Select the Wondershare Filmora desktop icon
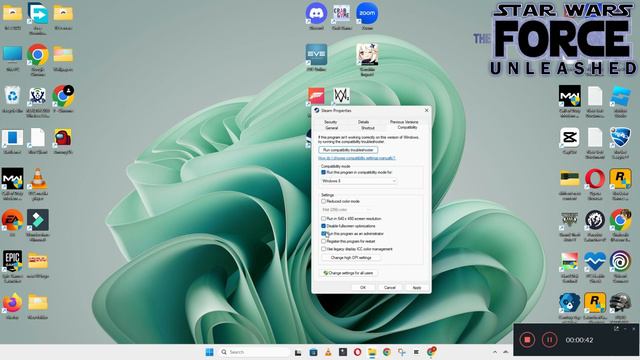Image resolution: width=640 pixels, height=360 pixels. [38, 220]
